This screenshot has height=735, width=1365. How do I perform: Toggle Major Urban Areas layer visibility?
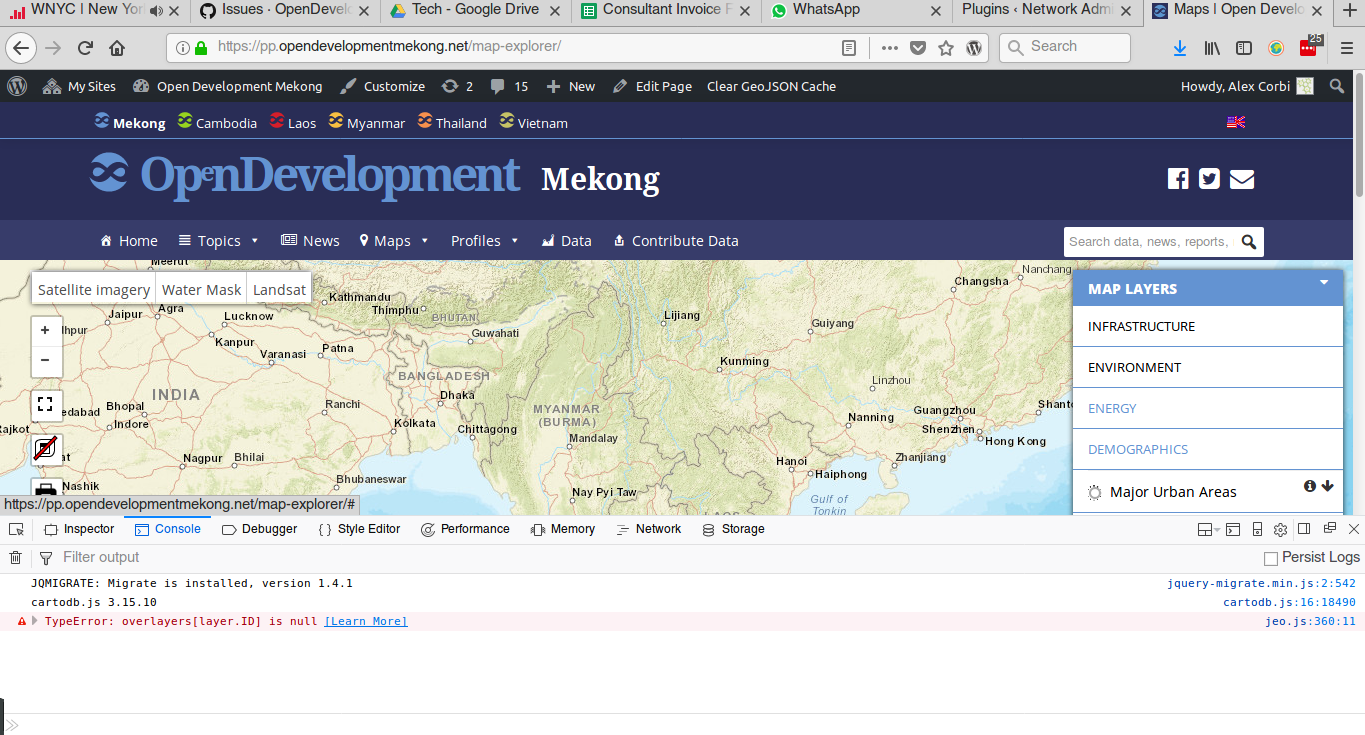tap(1095, 492)
